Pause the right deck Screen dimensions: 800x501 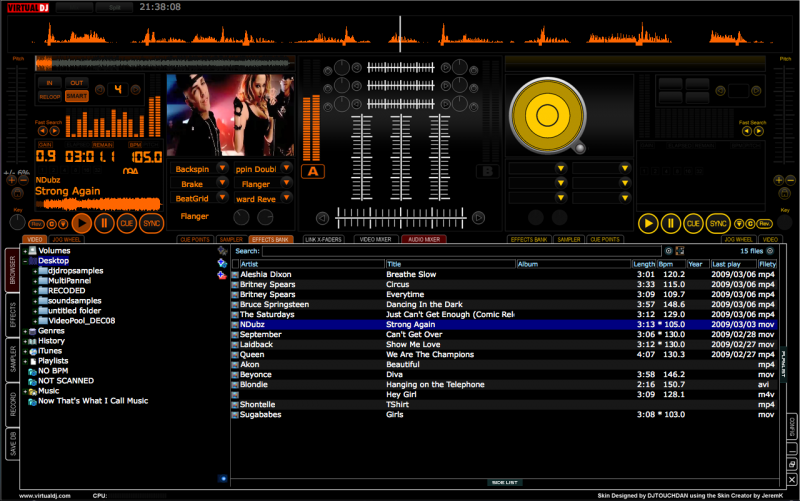click(x=670, y=223)
